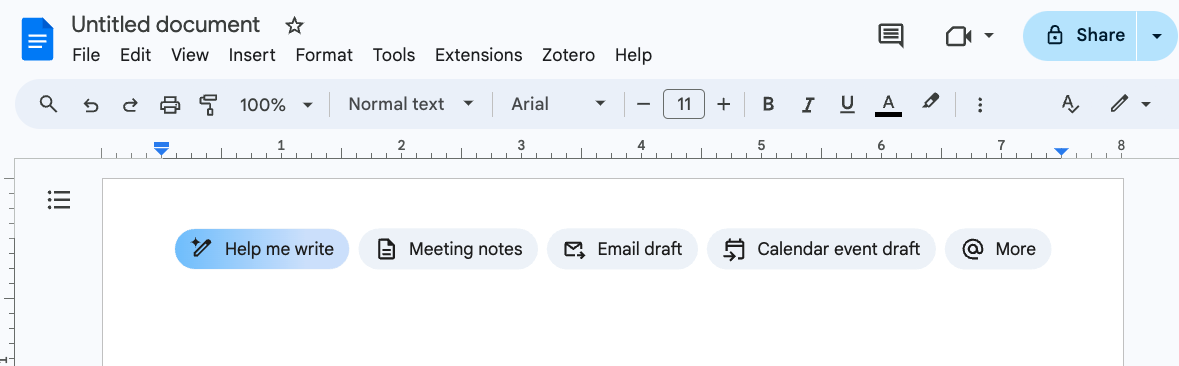1179x366 pixels.
Task: Click the search menus magnifier icon
Action: [x=48, y=104]
